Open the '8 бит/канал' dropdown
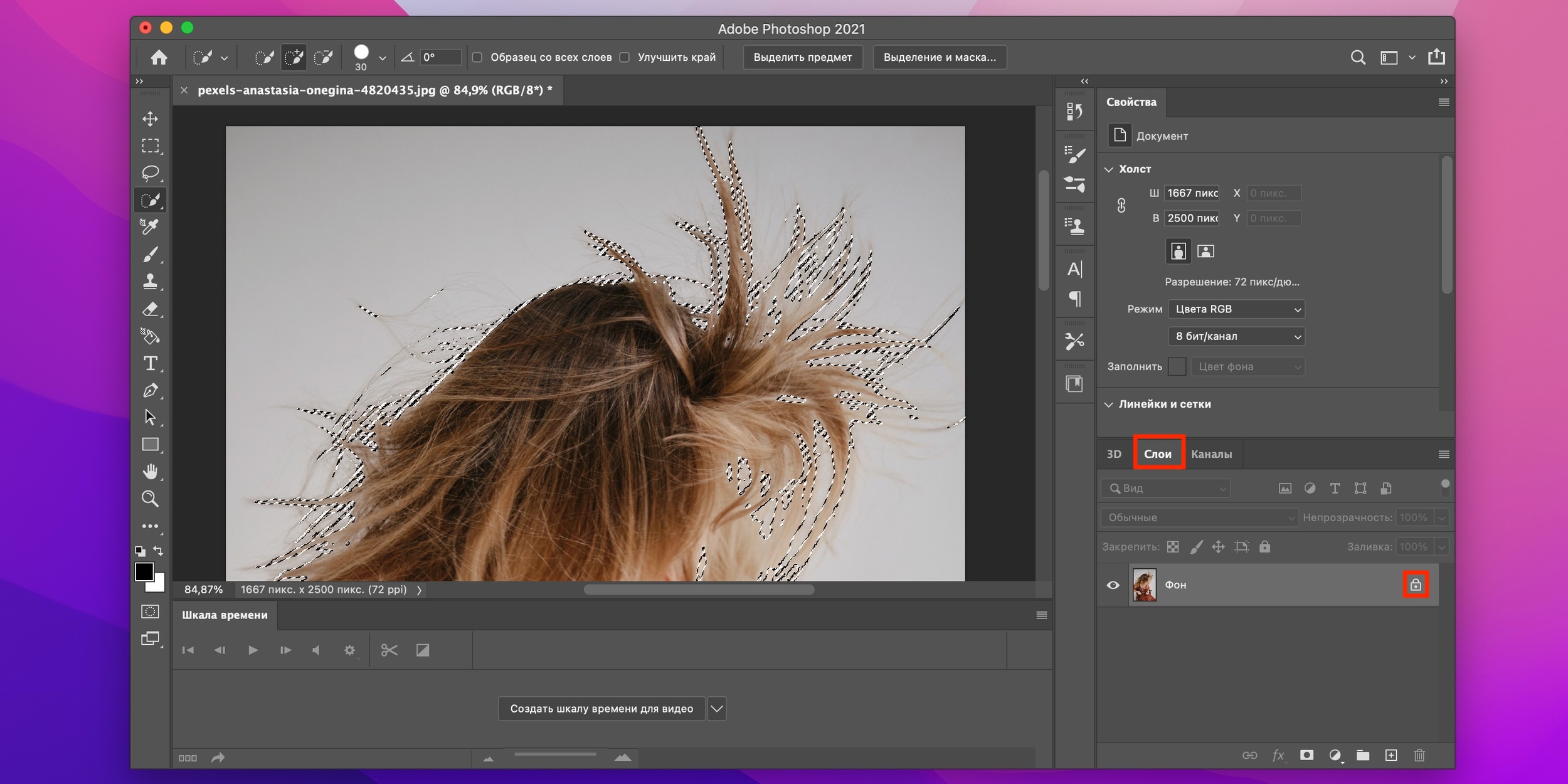This screenshot has width=1568, height=784. (x=1236, y=337)
